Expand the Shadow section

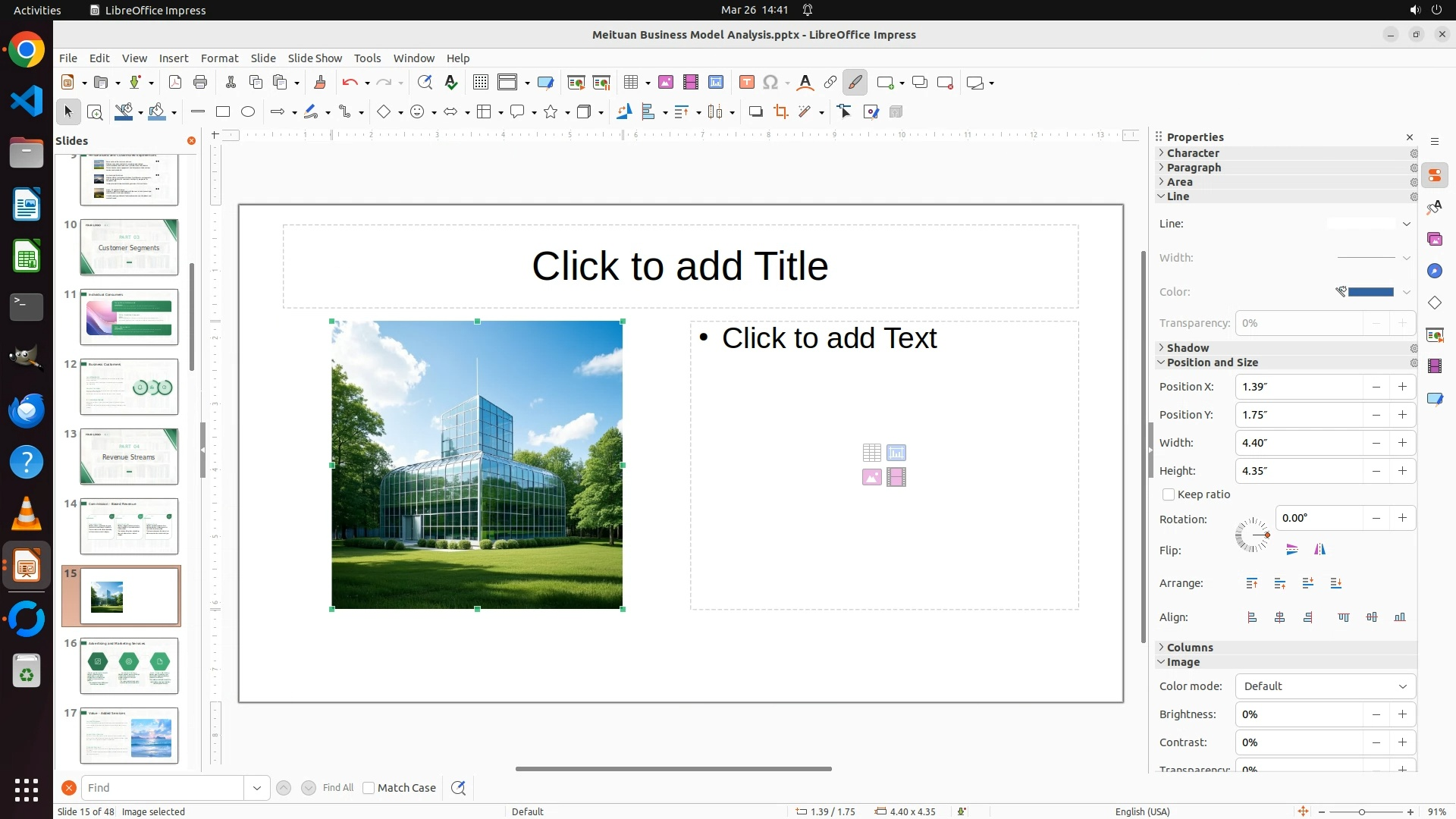pyautogui.click(x=1188, y=348)
